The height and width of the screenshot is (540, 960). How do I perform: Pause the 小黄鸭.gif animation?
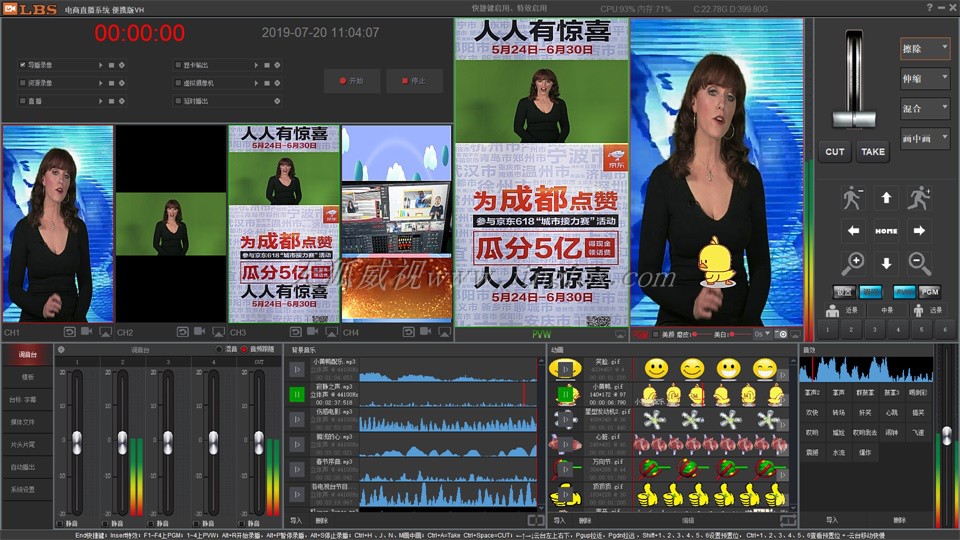tap(565, 394)
